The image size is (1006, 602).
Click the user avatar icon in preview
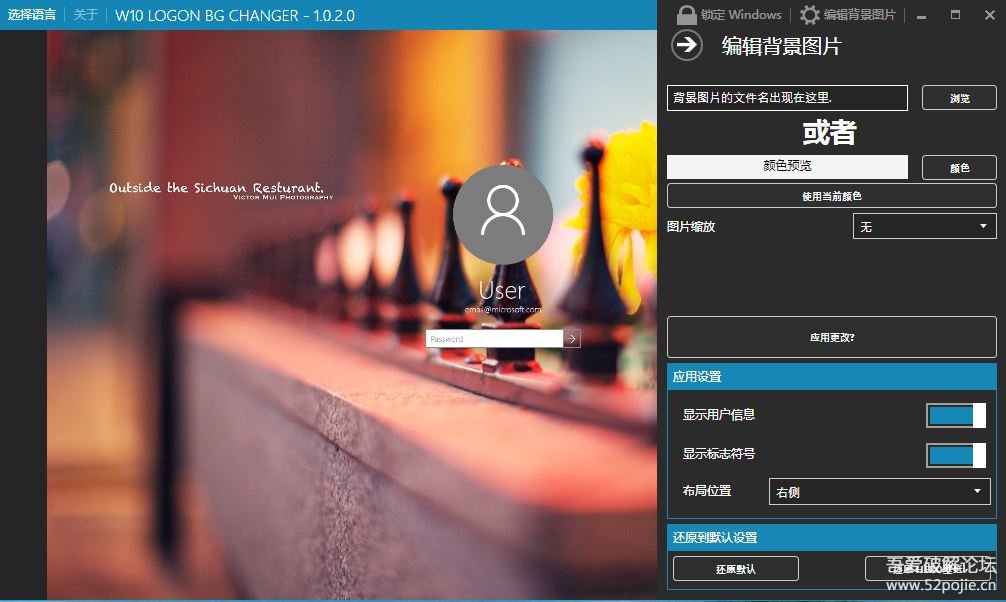pyautogui.click(x=502, y=214)
